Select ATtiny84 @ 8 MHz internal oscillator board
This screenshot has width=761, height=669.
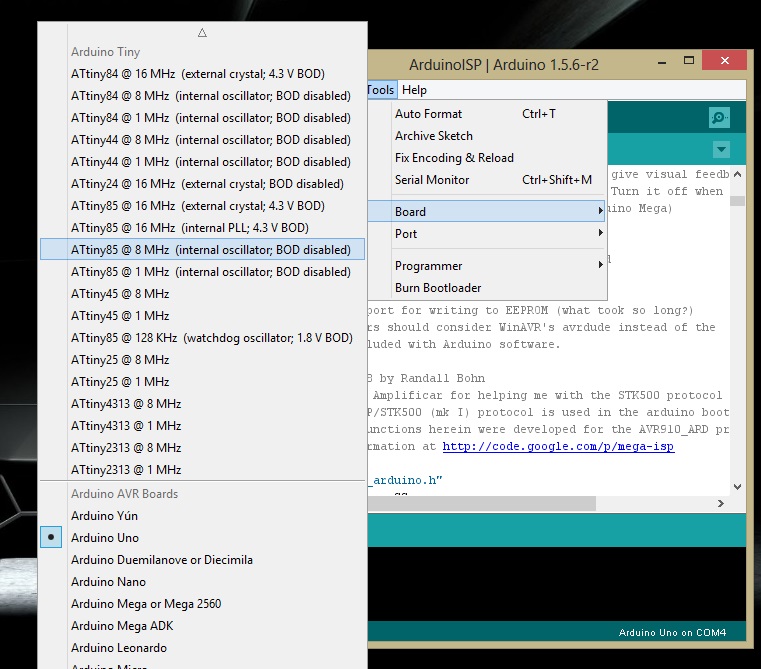202,96
